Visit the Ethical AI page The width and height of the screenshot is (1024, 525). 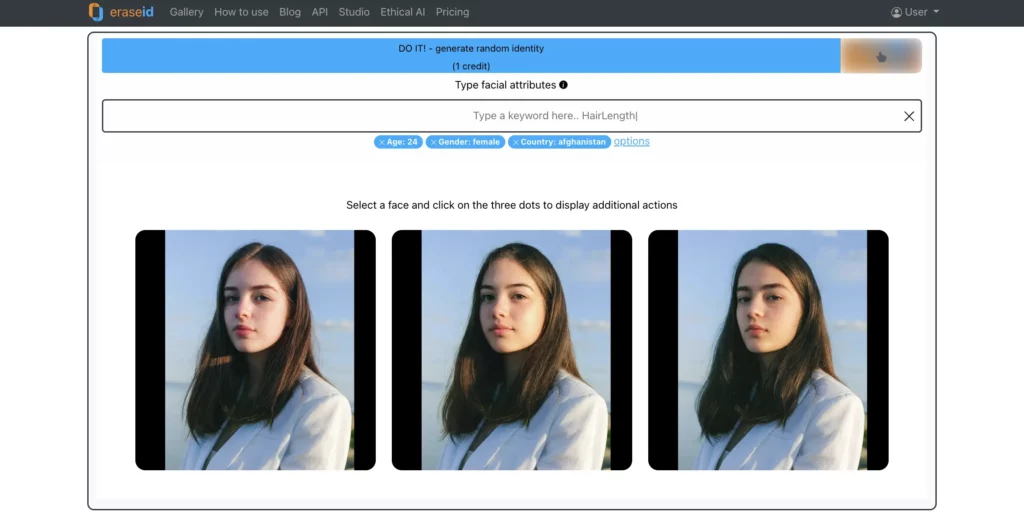pos(402,12)
